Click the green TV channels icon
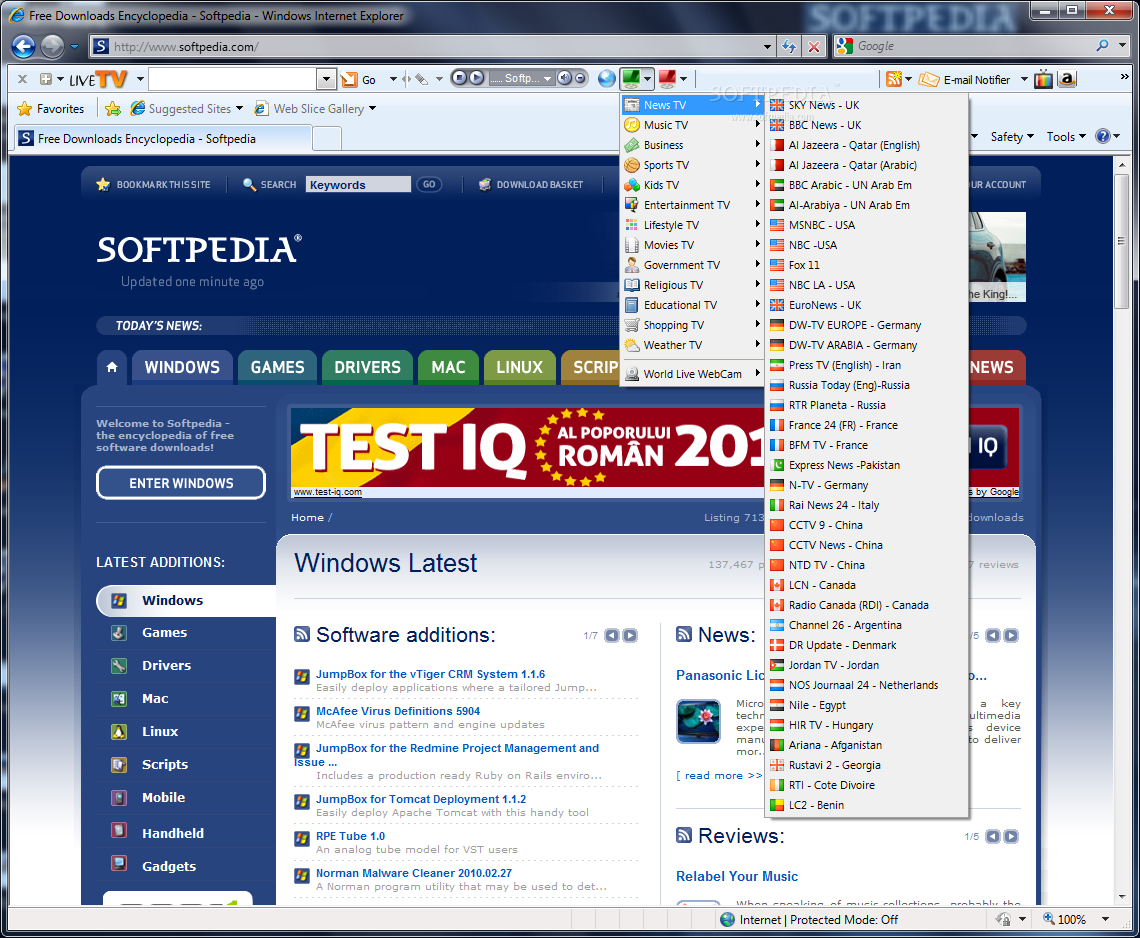 (630, 79)
